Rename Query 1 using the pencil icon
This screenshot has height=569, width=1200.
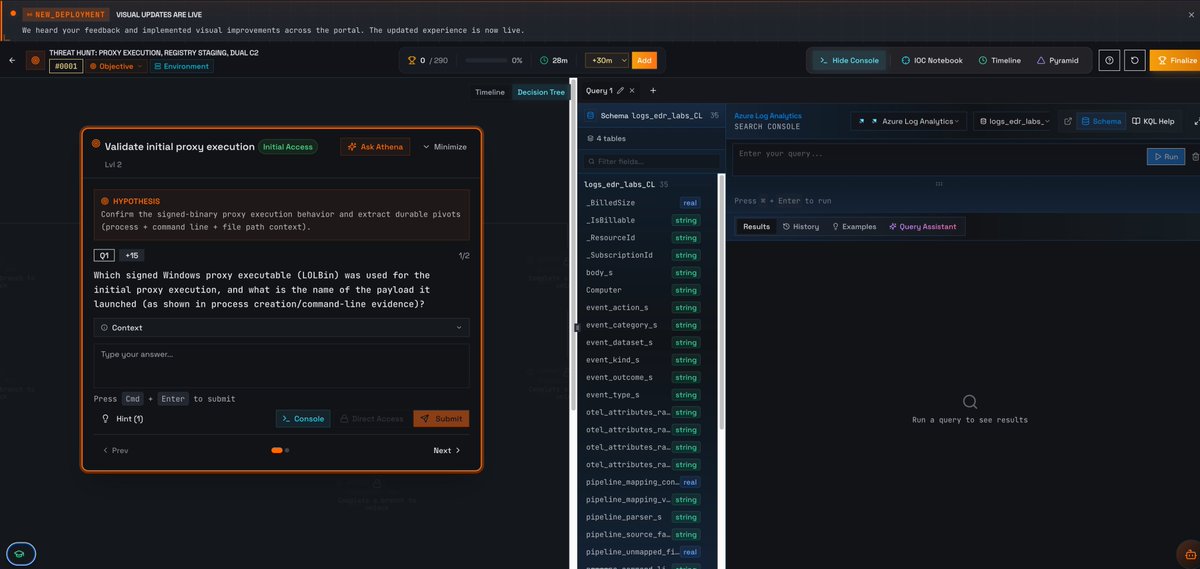pyautogui.click(x=620, y=91)
